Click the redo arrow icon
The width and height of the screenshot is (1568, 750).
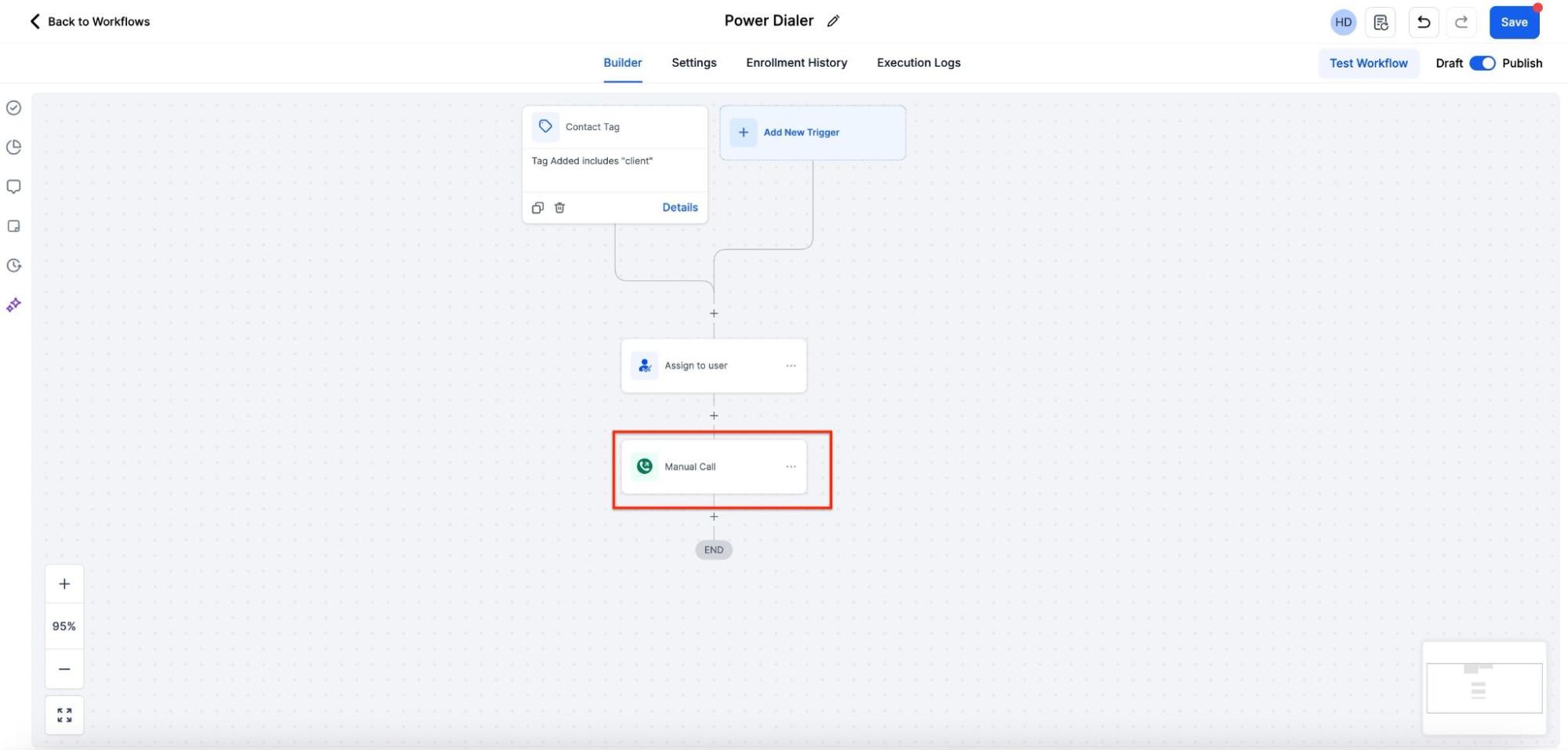(1461, 22)
